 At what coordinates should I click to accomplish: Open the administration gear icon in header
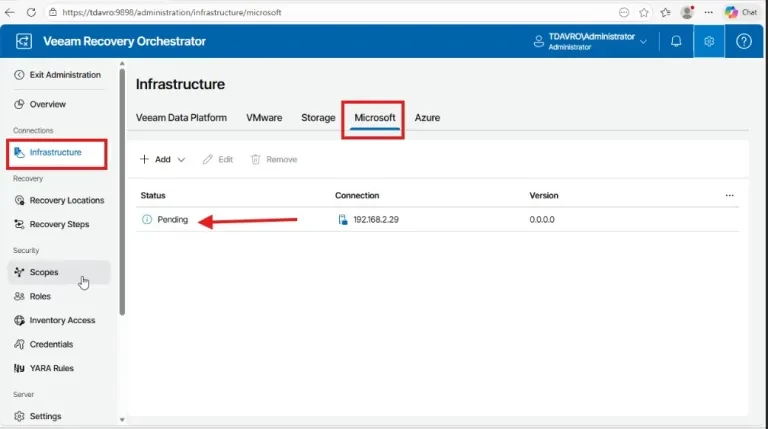[709, 42]
